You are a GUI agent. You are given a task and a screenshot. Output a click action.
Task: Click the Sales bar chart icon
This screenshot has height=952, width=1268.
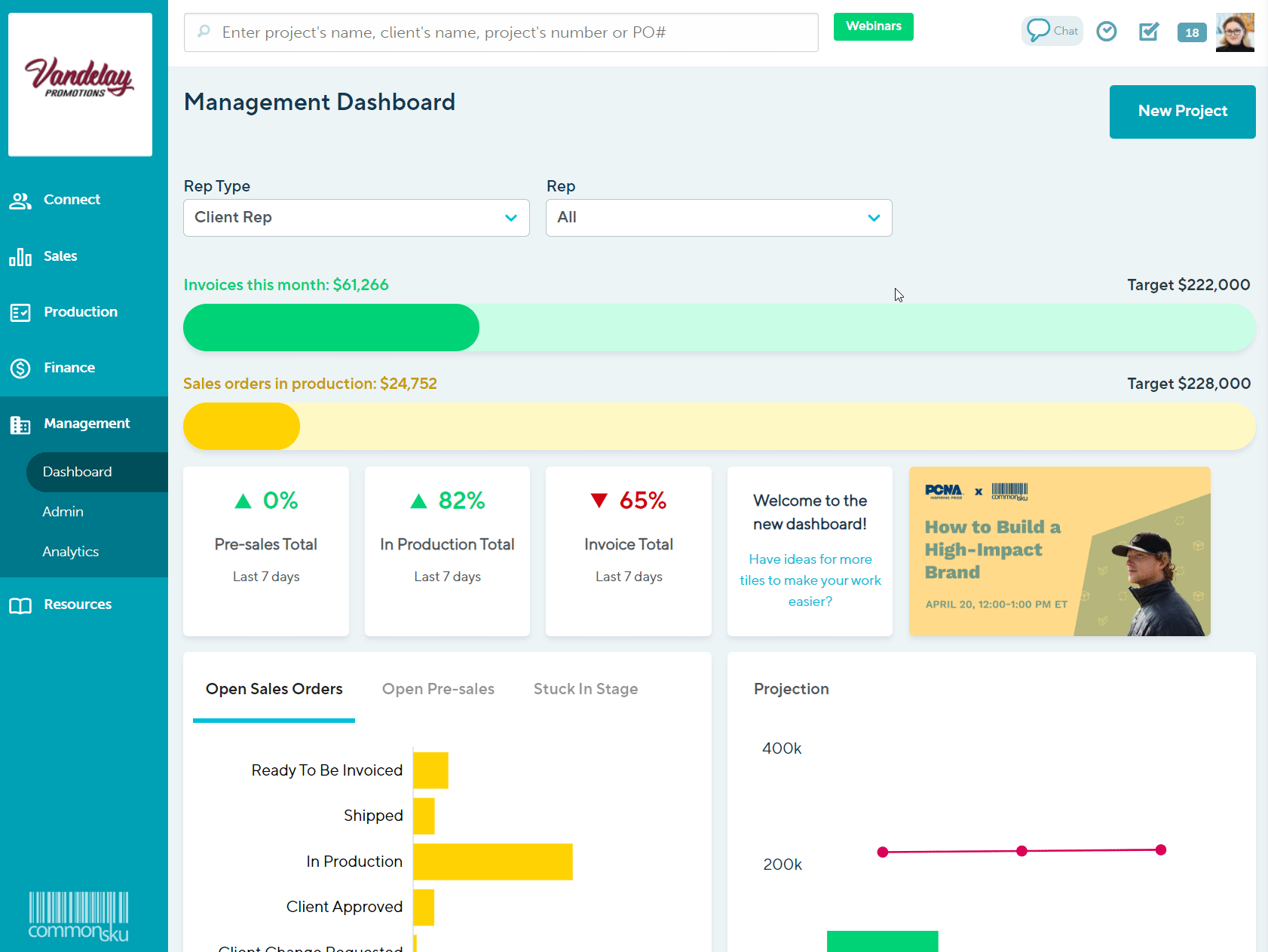click(20, 257)
